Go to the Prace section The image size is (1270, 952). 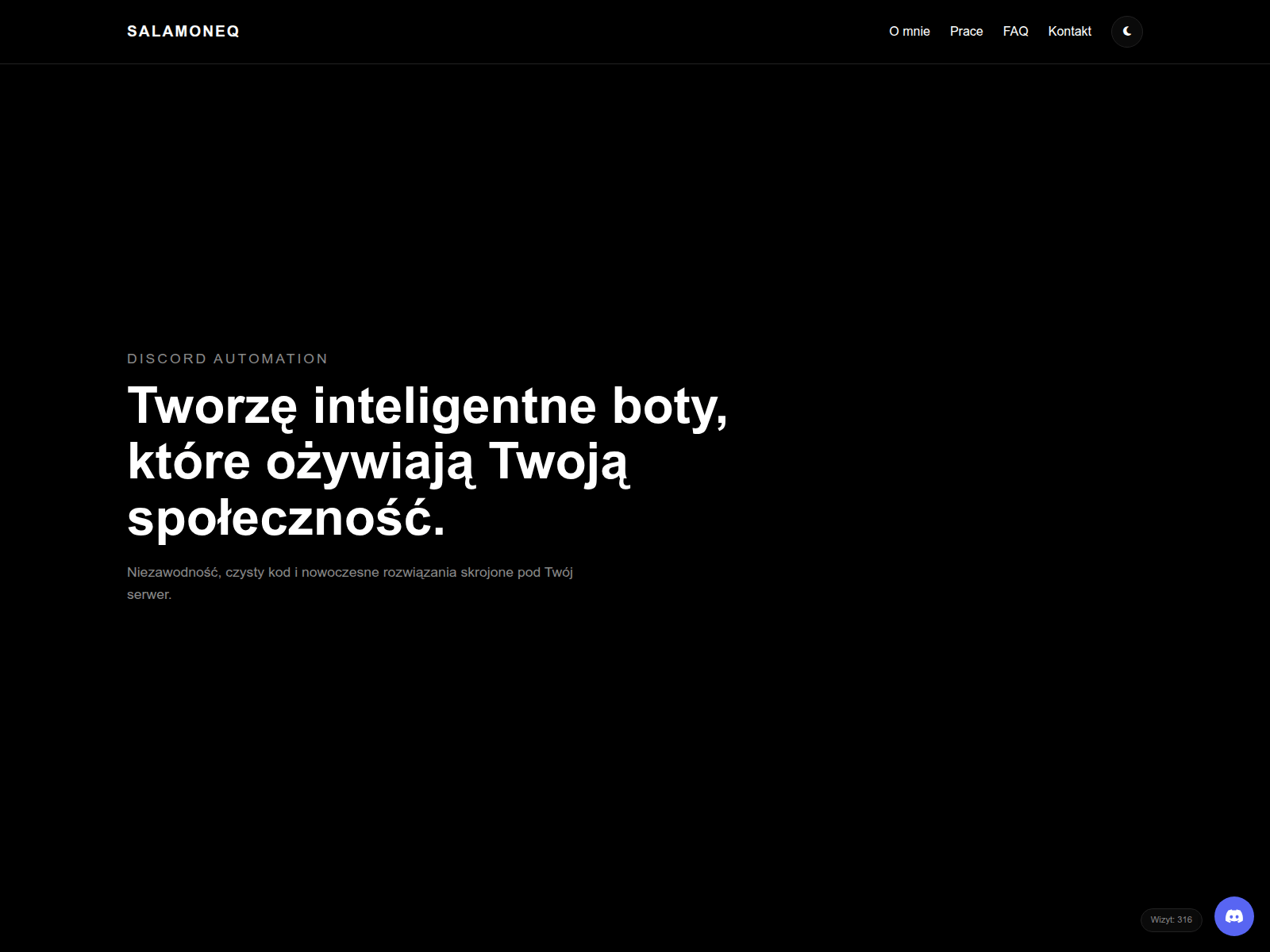pyautogui.click(x=966, y=32)
